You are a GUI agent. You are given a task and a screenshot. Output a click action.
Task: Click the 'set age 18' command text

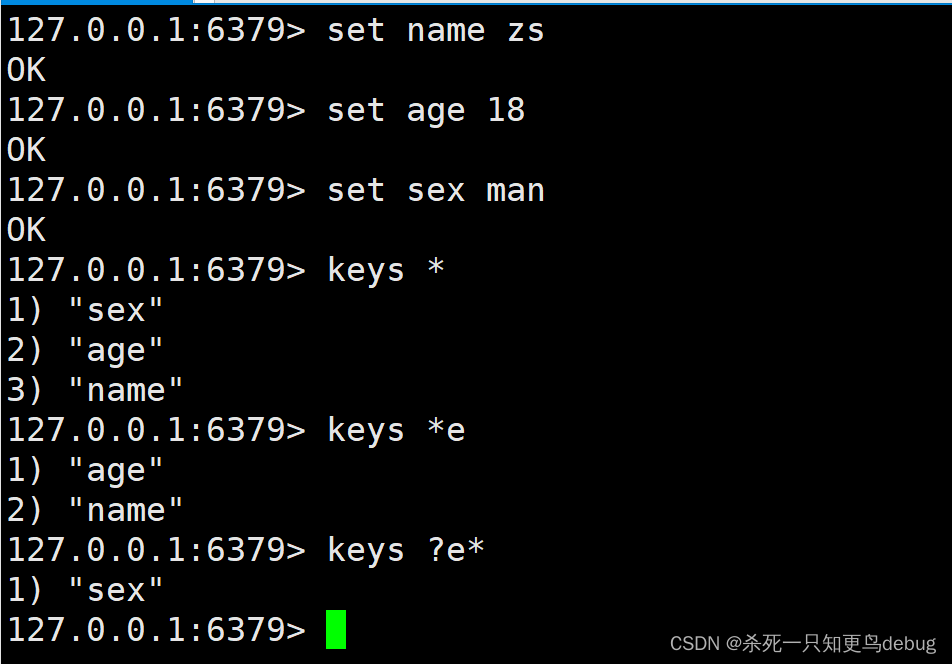point(425,111)
